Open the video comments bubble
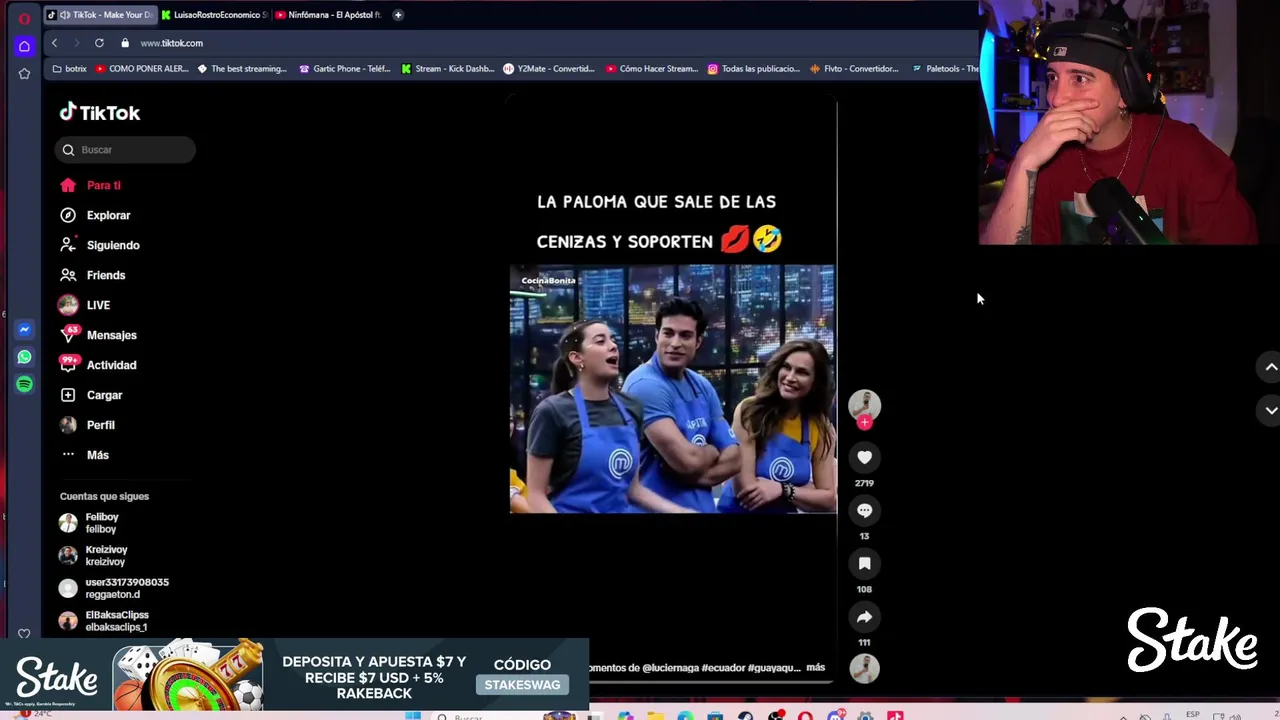 coord(864,510)
